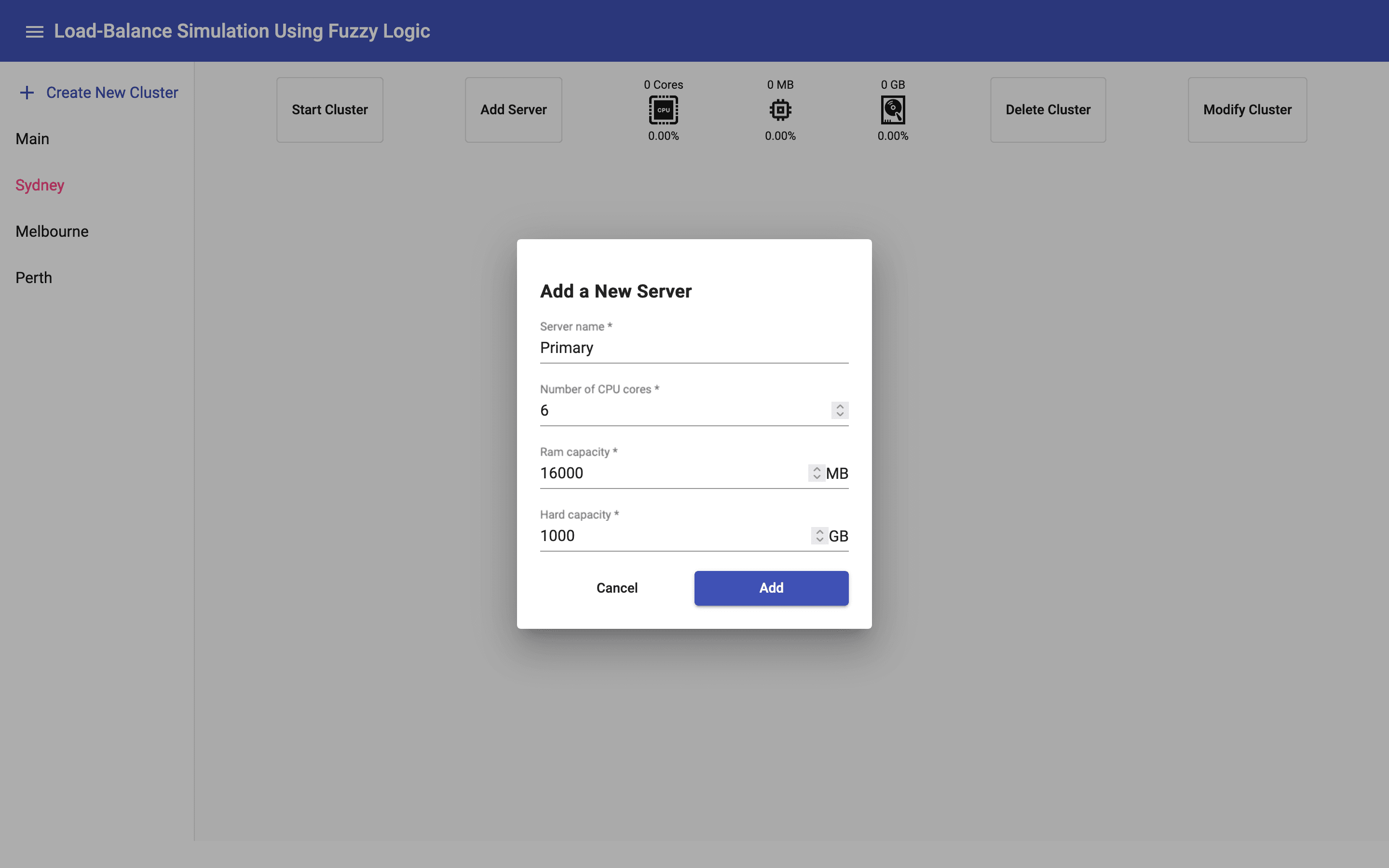Viewport: 1389px width, 868px height.
Task: Switch to the Melbourne cluster
Action: click(52, 231)
